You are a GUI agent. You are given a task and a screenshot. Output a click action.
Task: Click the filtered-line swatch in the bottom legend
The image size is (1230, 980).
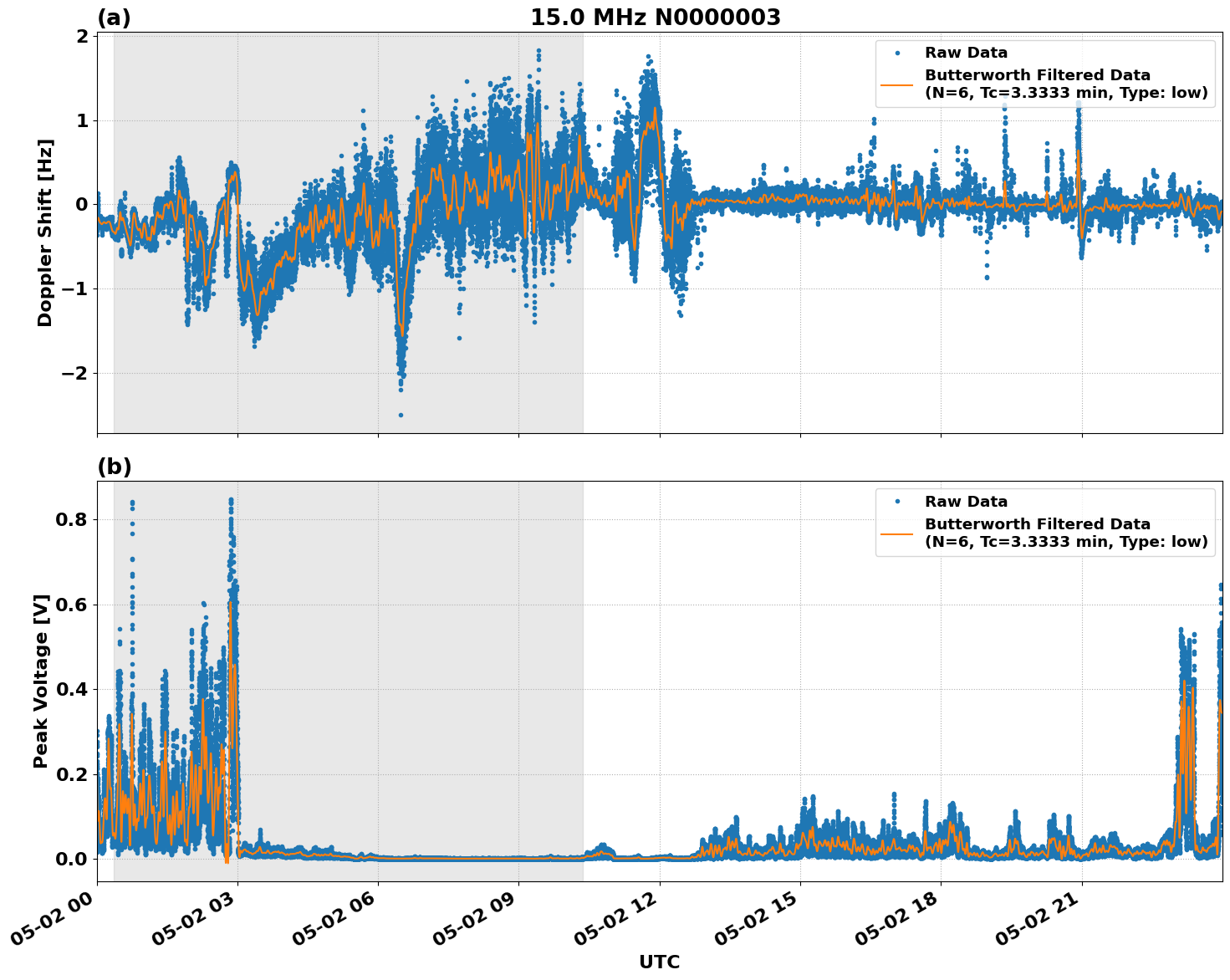pyautogui.click(x=896, y=533)
